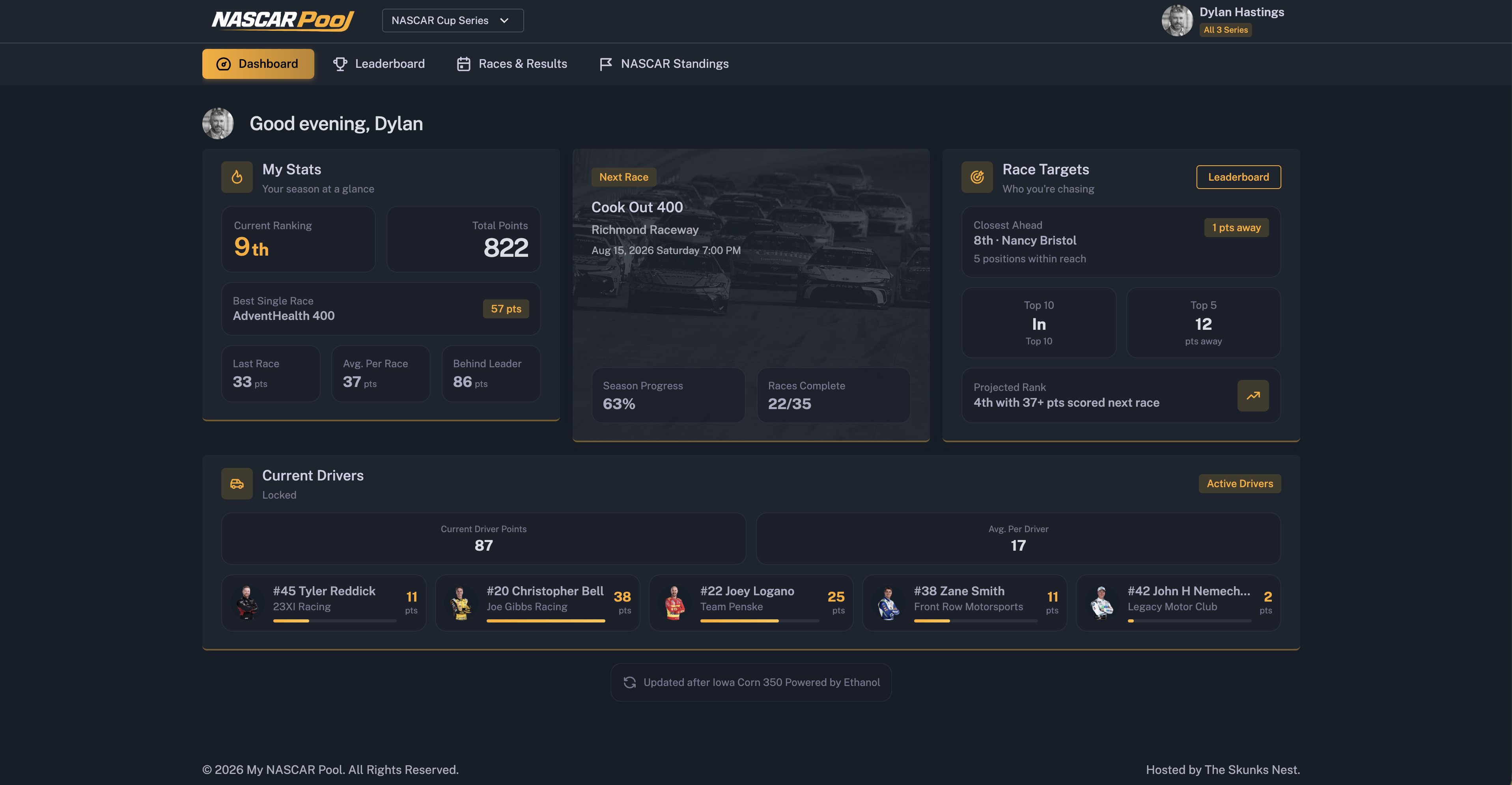Viewport: 1512px width, 785px height.
Task: Click the Total Points 822 value
Action: click(x=506, y=248)
